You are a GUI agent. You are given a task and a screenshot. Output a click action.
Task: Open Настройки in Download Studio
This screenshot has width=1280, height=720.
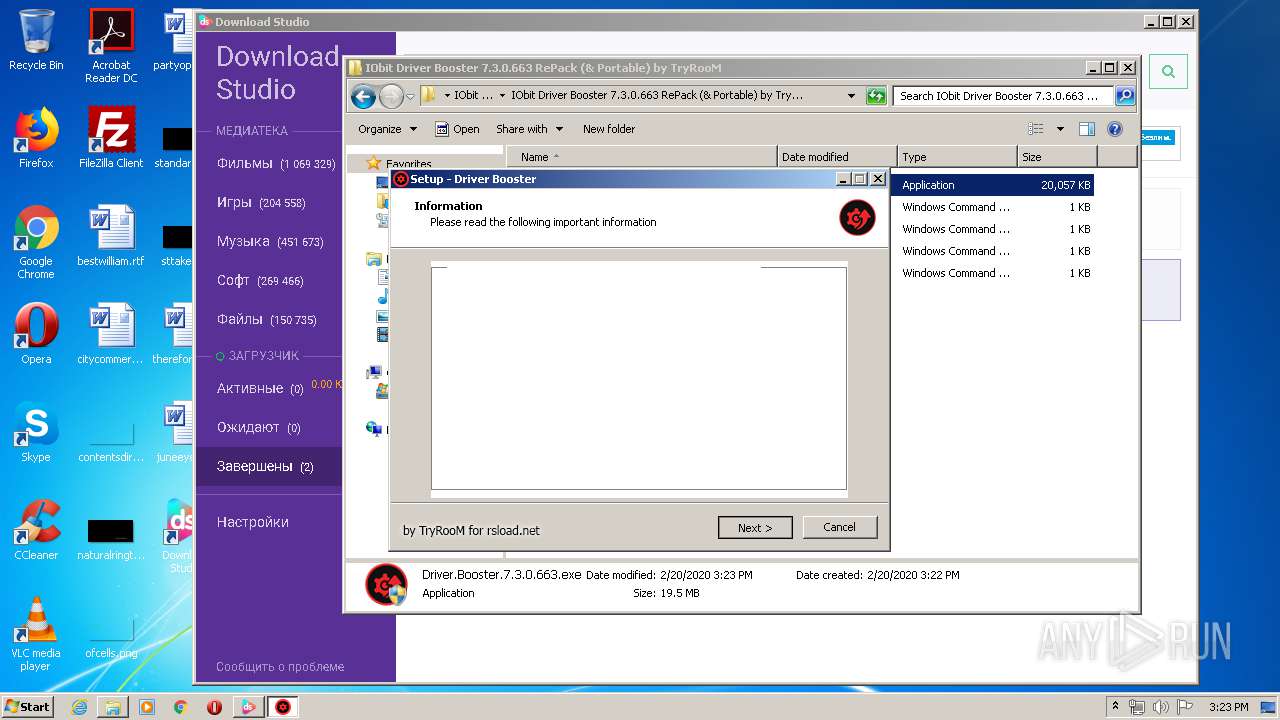(253, 522)
